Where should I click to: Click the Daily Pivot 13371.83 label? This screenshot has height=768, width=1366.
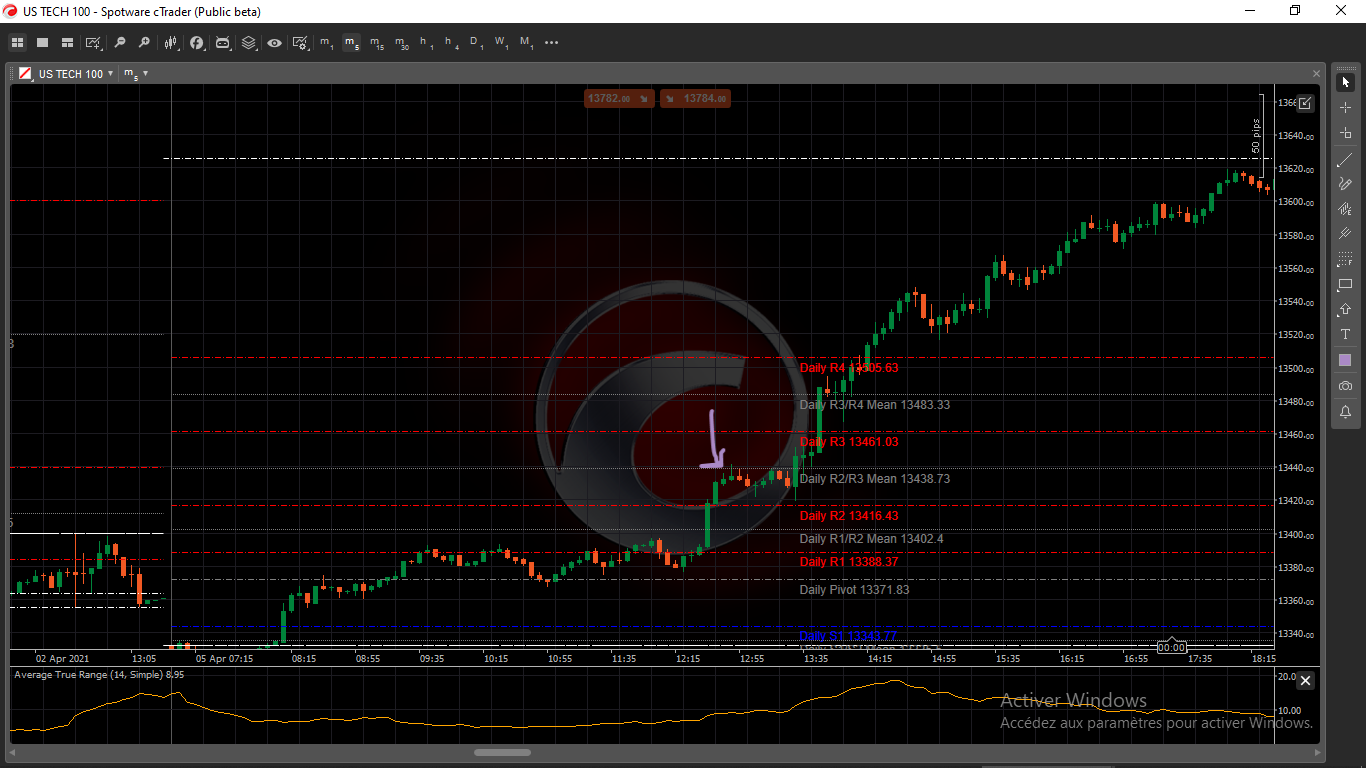[855, 590]
